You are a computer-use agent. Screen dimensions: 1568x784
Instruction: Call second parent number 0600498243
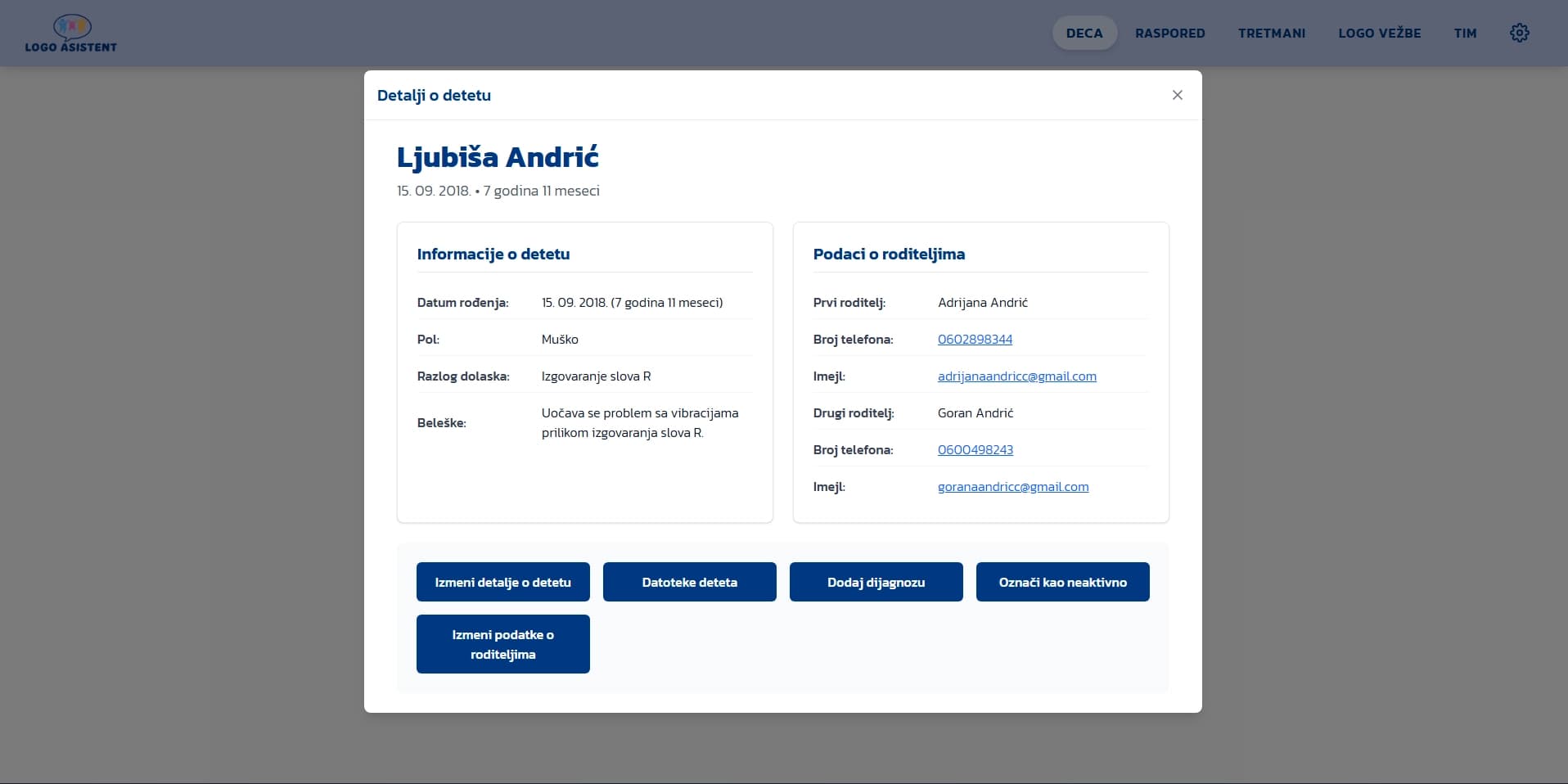point(975,449)
